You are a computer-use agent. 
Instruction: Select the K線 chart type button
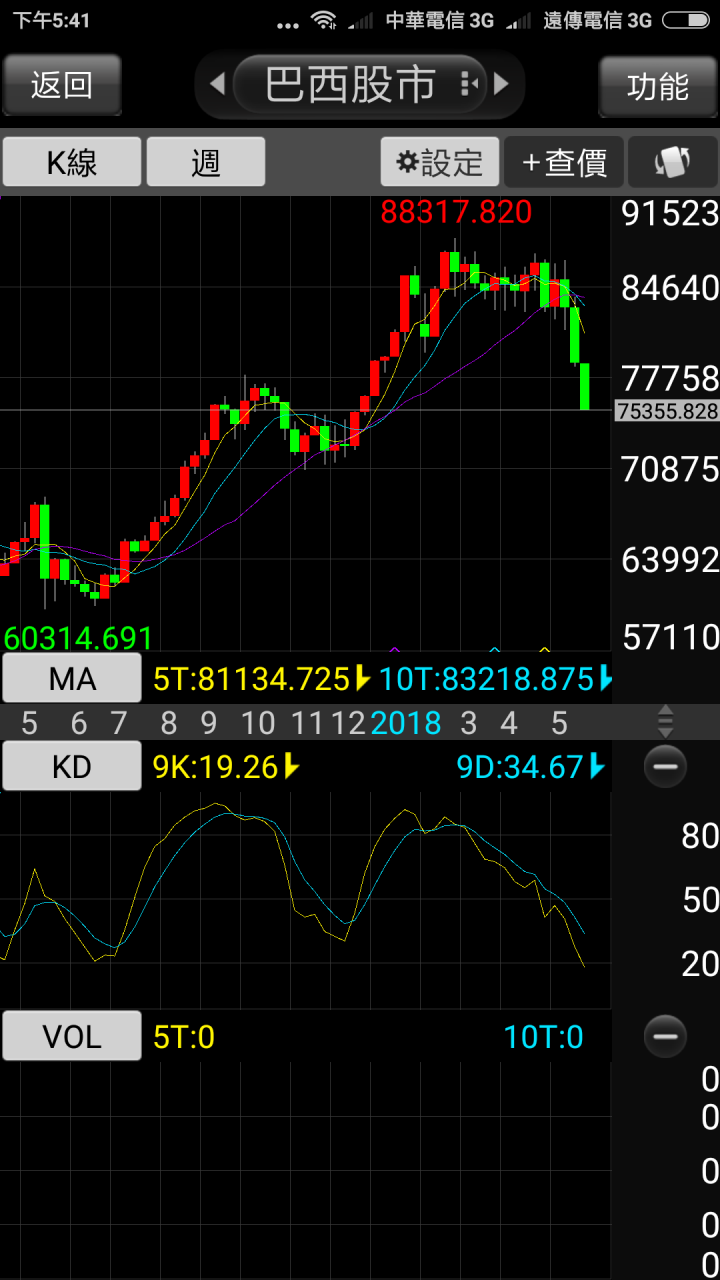point(72,162)
